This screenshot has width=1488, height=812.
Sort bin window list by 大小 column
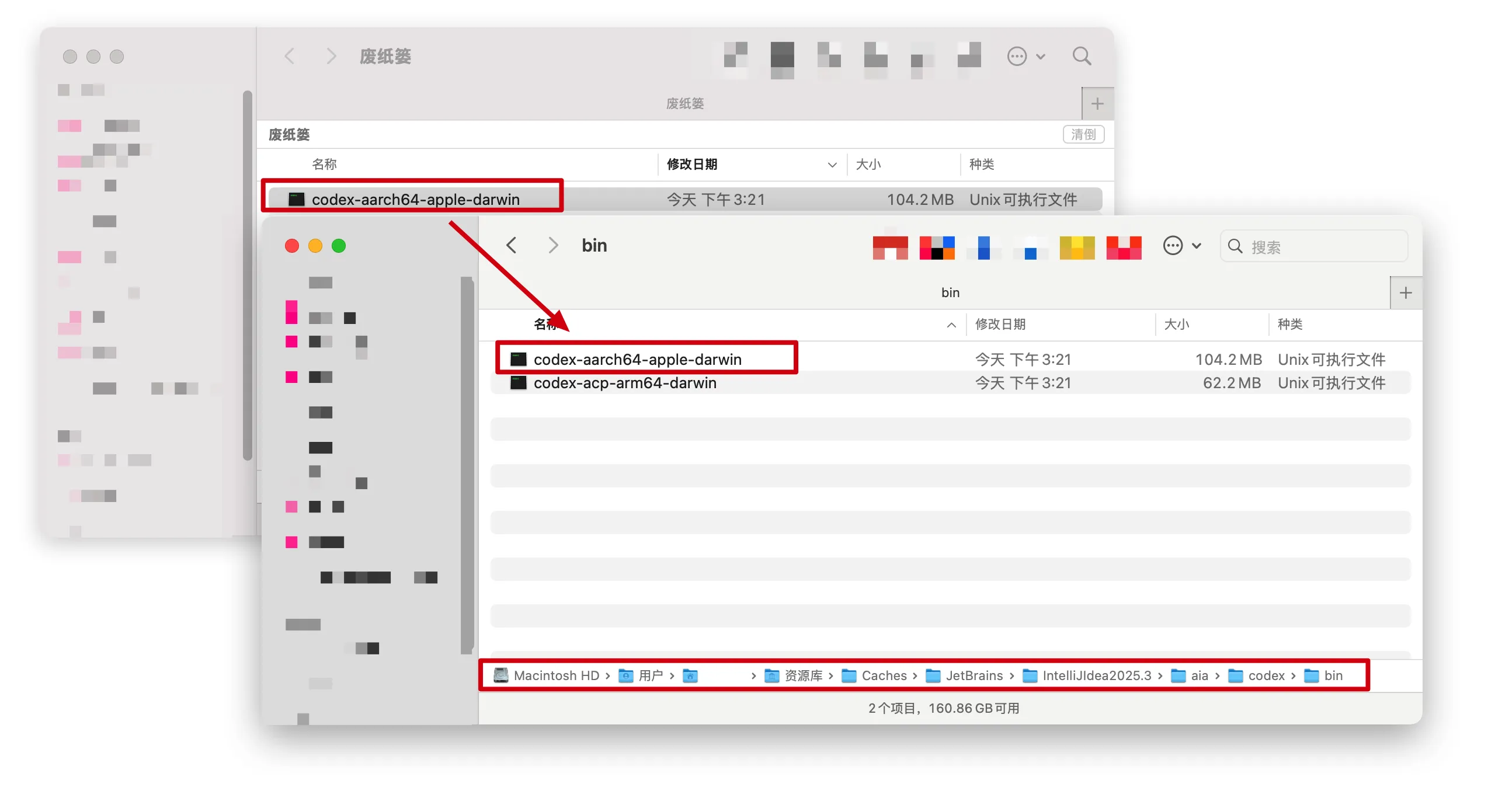[1177, 324]
